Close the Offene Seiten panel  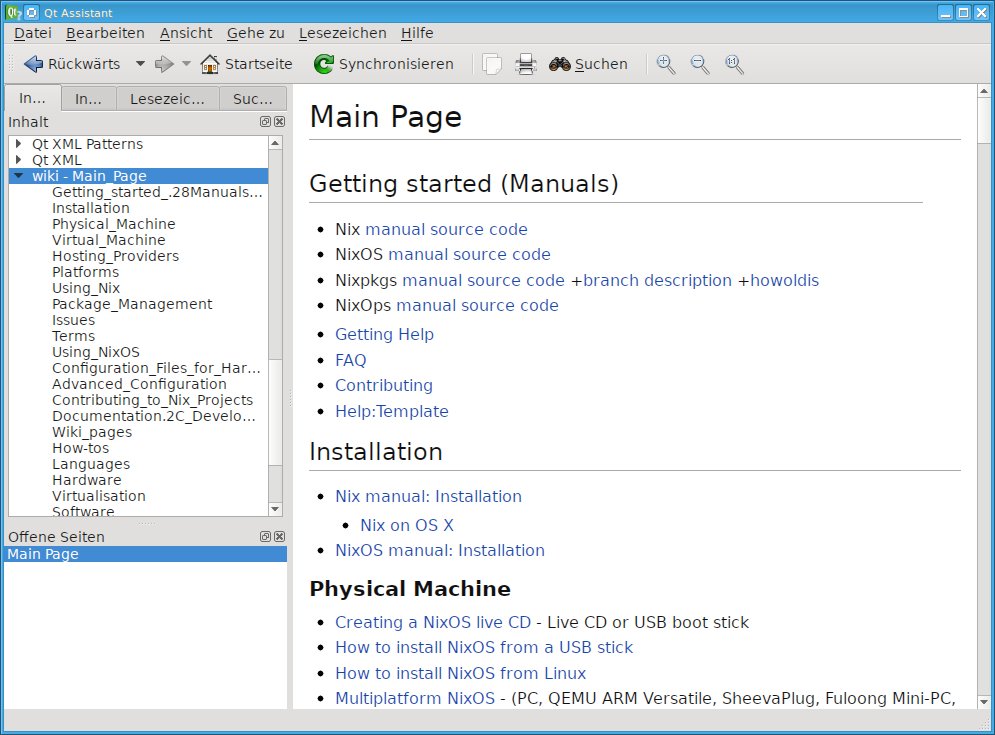tap(280, 537)
